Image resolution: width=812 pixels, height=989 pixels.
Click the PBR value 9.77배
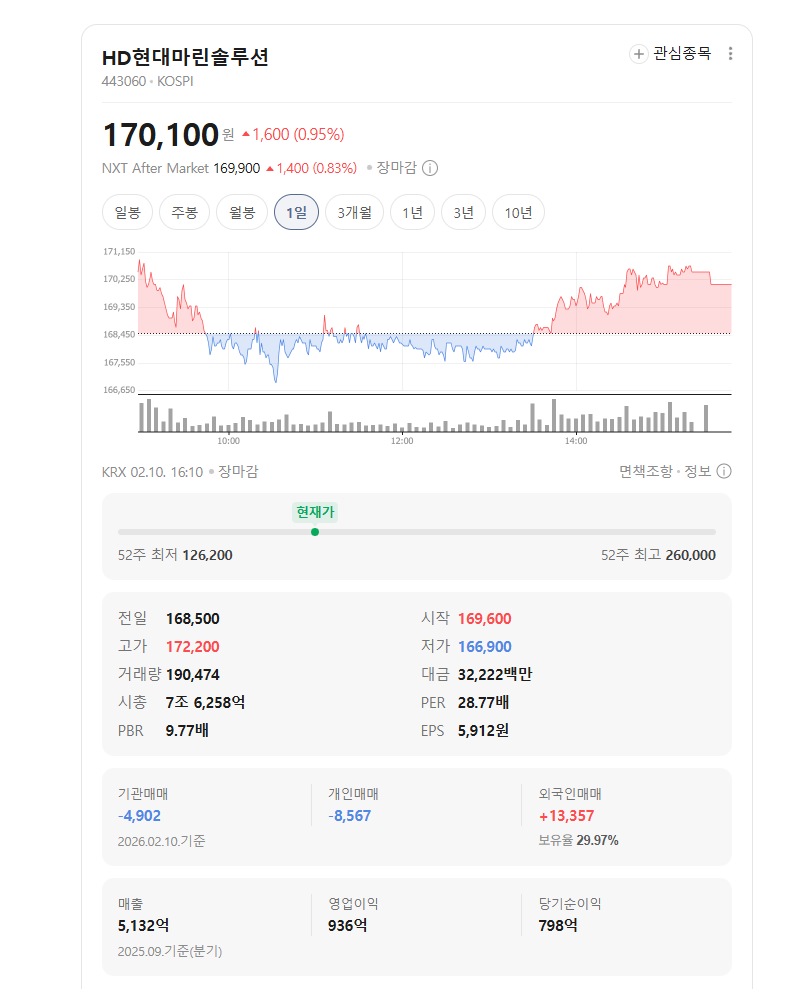[x=187, y=730]
